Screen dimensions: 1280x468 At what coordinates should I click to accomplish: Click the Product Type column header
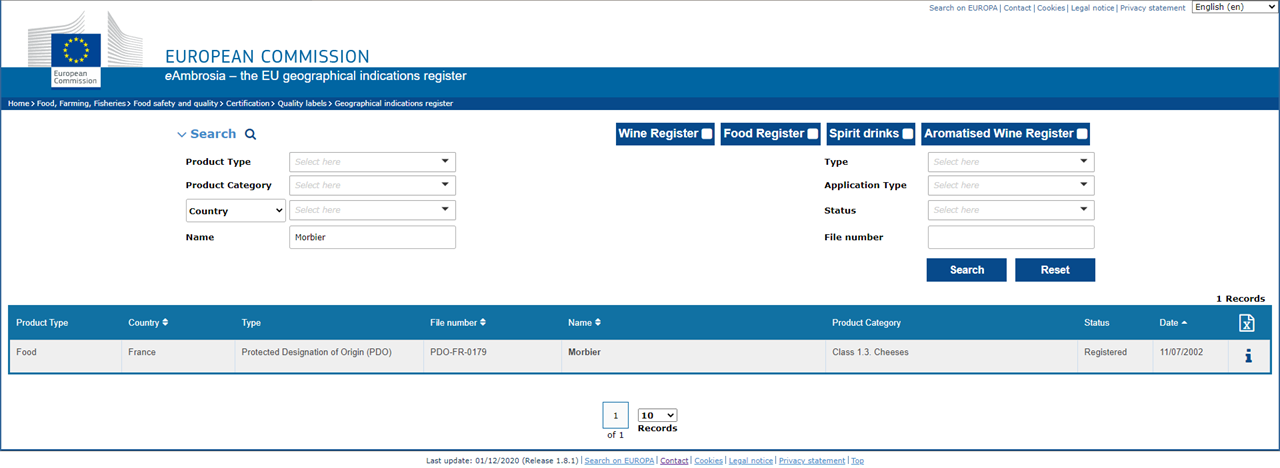pyautogui.click(x=42, y=323)
